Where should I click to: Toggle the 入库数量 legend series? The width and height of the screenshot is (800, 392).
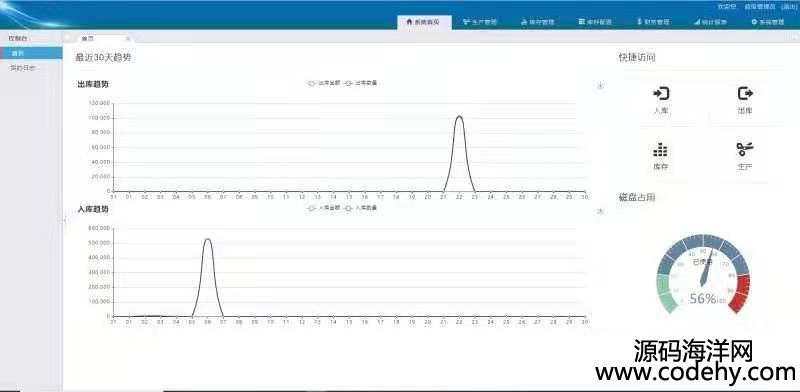click(360, 208)
